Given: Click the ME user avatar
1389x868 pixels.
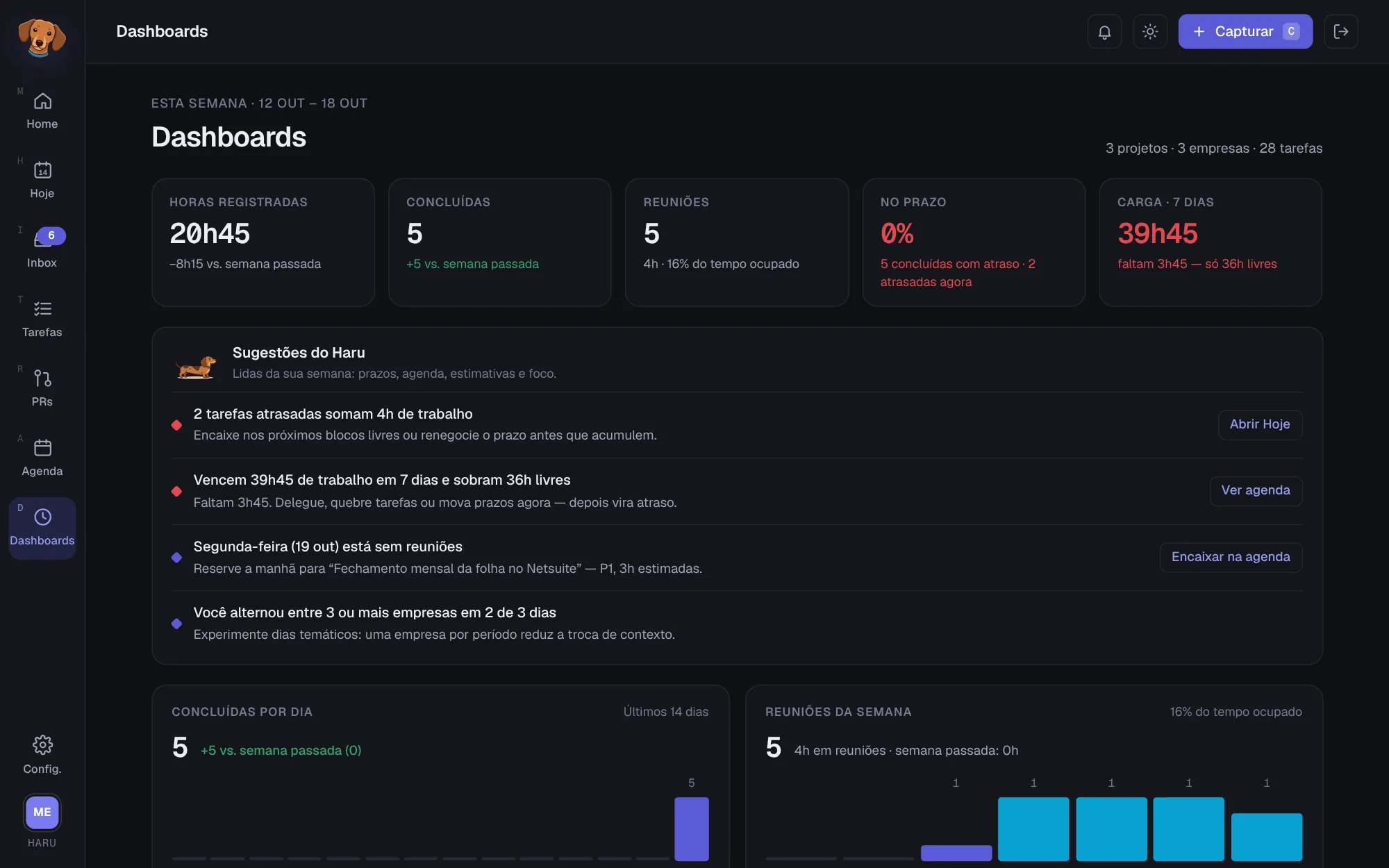Looking at the screenshot, I should 42,812.
